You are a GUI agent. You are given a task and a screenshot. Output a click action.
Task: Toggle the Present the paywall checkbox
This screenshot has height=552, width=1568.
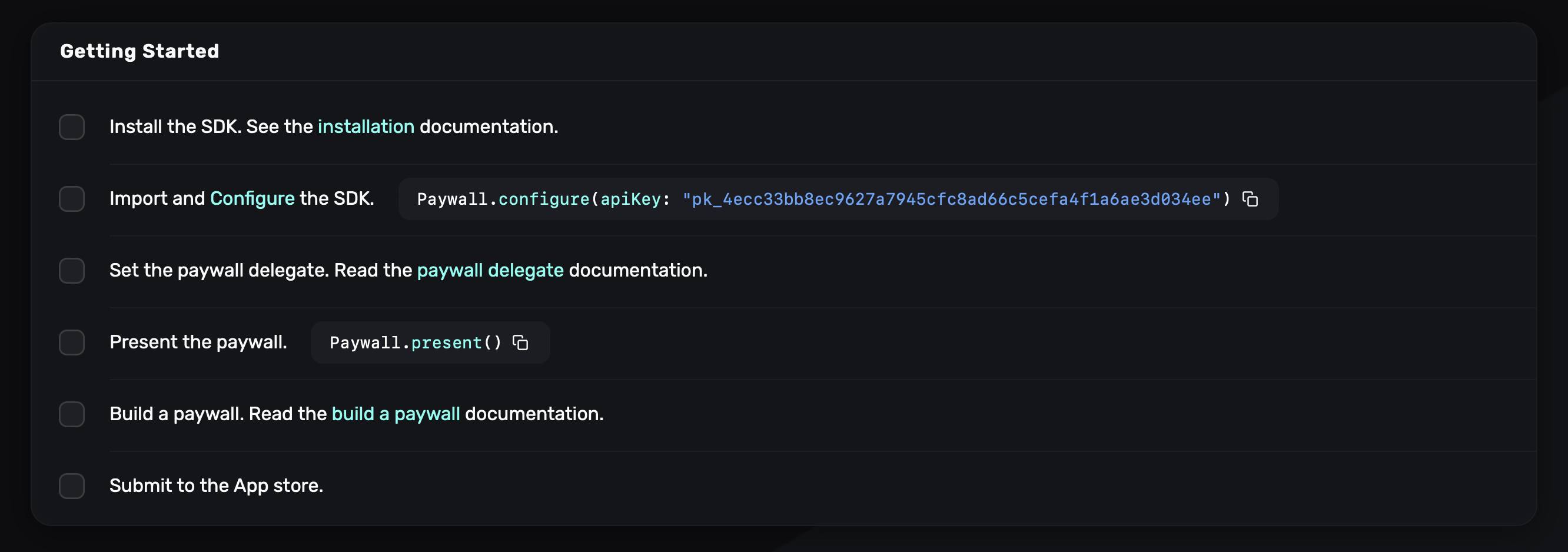(x=72, y=342)
